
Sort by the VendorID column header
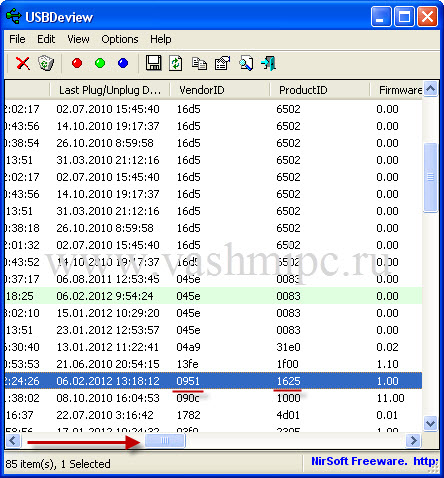click(x=220, y=90)
